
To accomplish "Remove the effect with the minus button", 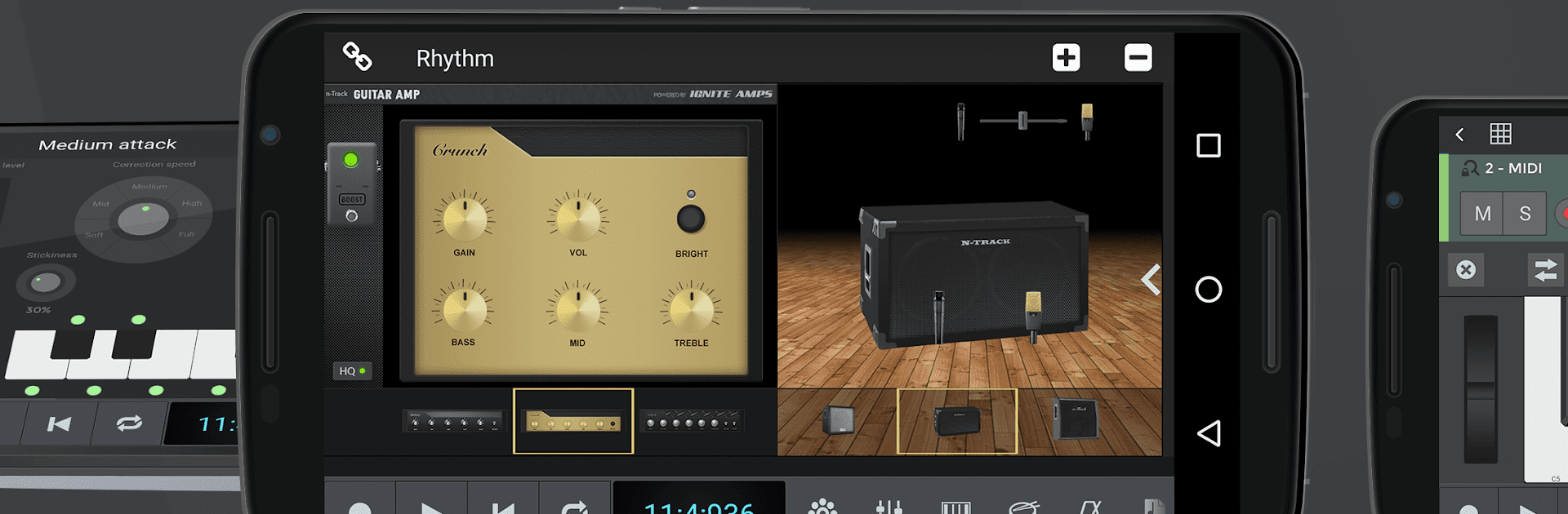I will (x=1138, y=57).
